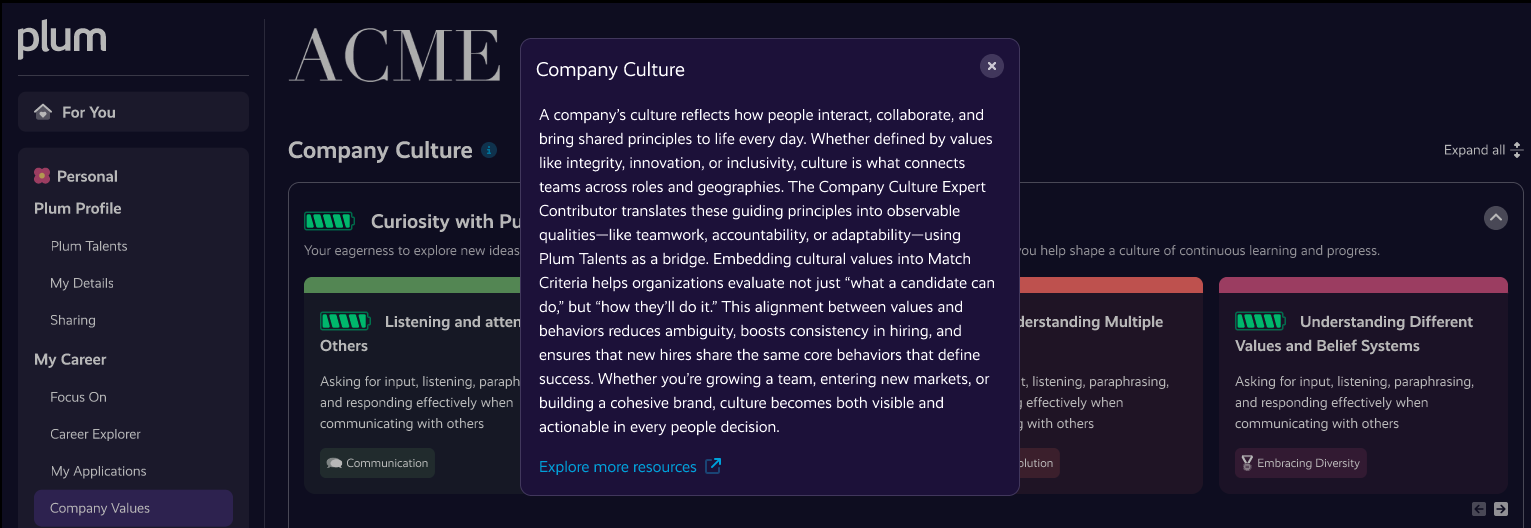
Task: Open My Applications page
Action: tap(98, 471)
